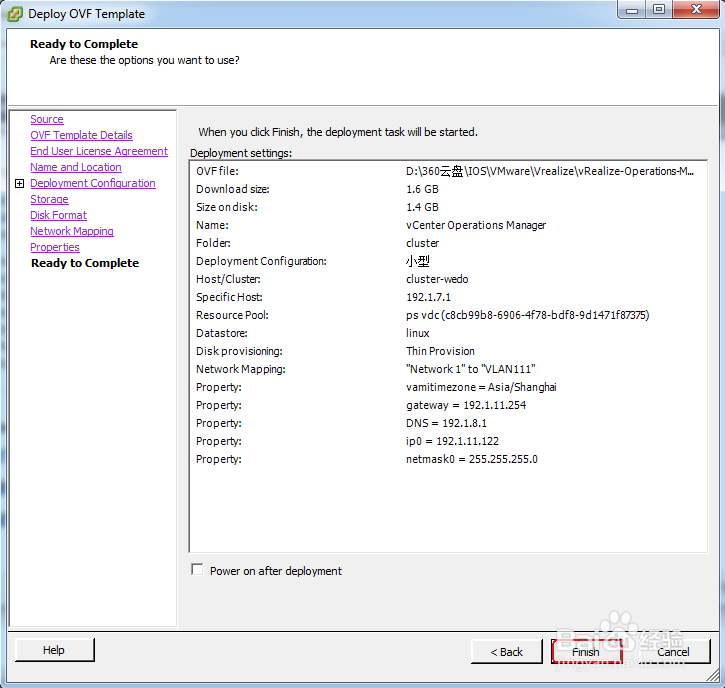Select the name vCenter Operations Manager
The image size is (725, 688).
[x=476, y=225]
